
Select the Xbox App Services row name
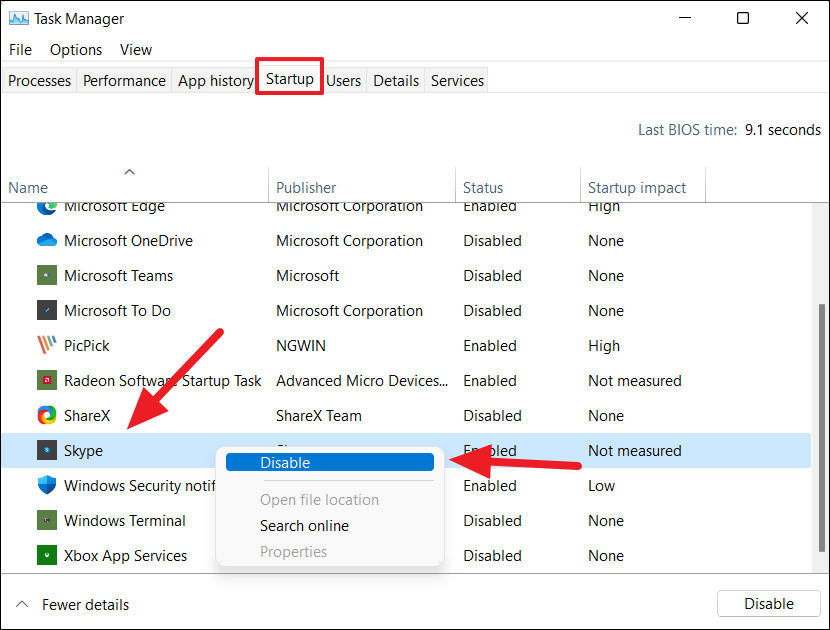(x=125, y=555)
